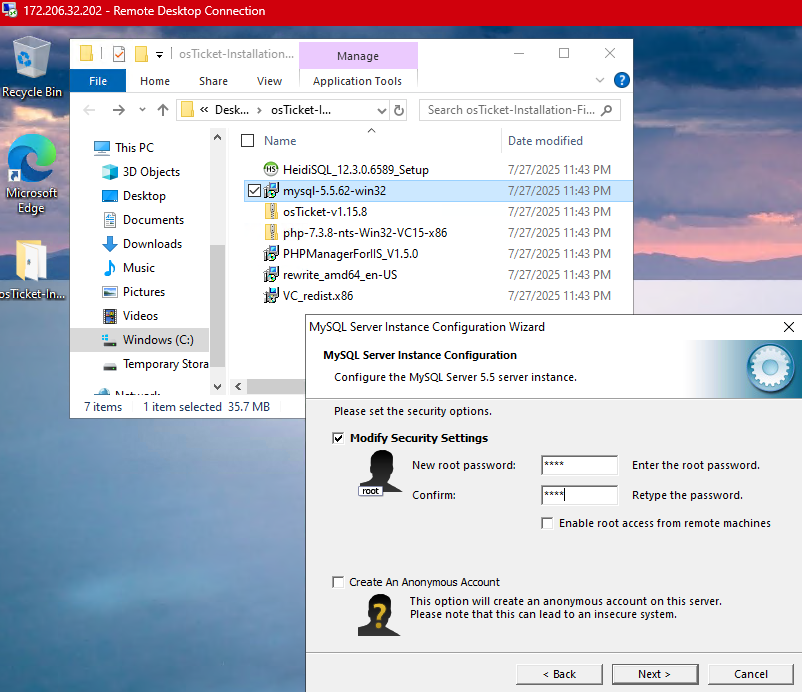
Task: Click the Forward navigation arrow
Action: click(119, 110)
